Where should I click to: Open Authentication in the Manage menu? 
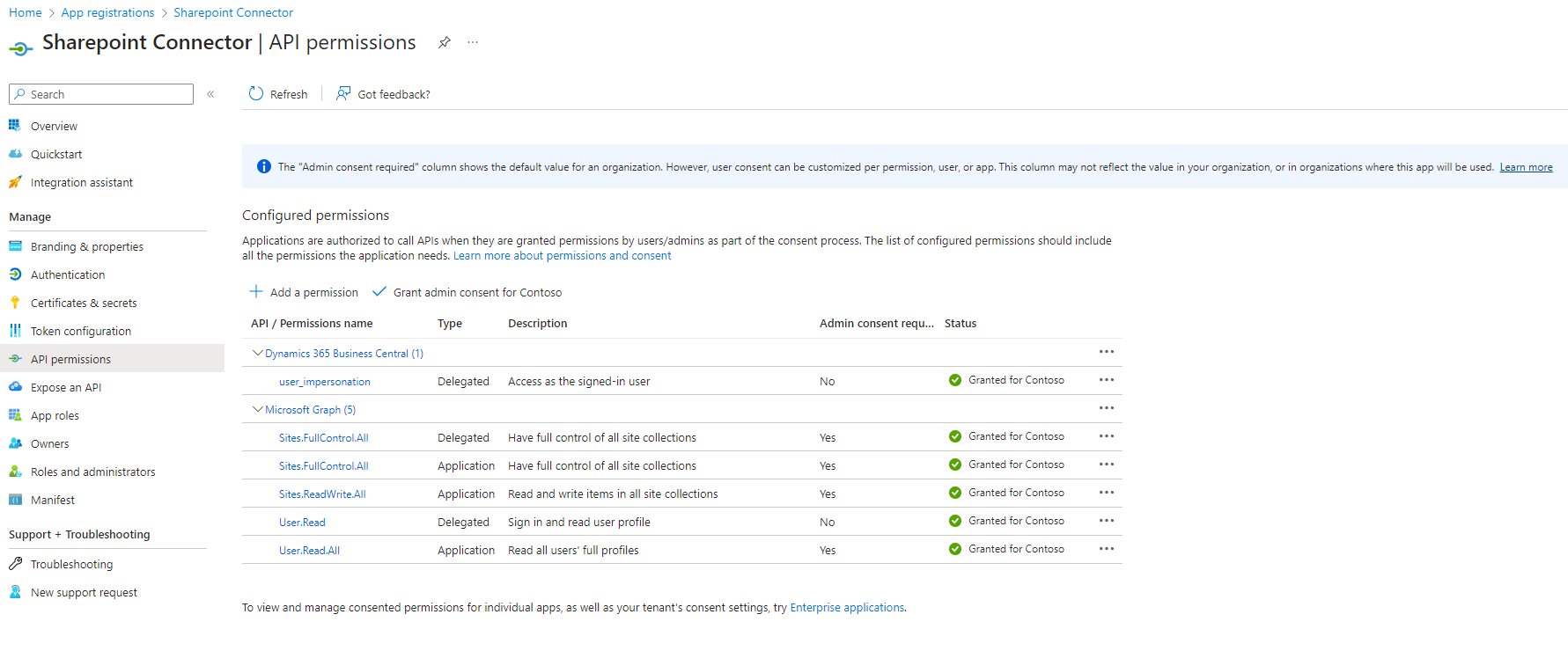pyautogui.click(x=68, y=275)
